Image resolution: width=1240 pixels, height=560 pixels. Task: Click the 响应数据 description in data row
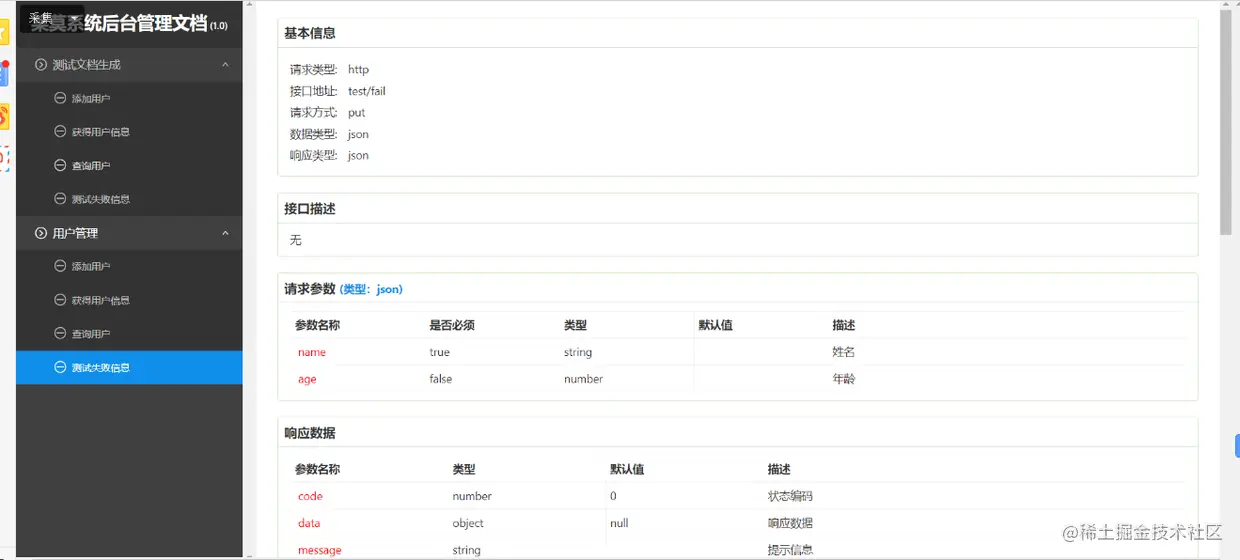(x=790, y=523)
